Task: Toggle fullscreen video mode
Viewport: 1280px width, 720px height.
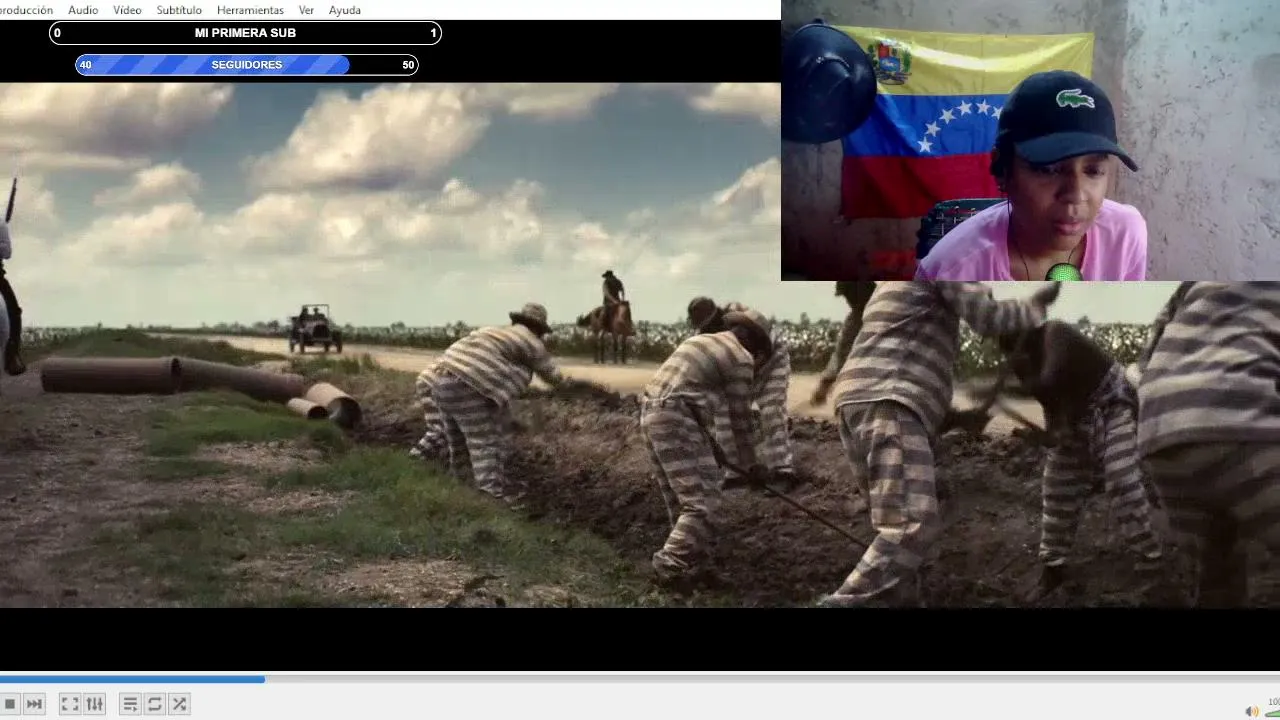Action: click(x=70, y=704)
